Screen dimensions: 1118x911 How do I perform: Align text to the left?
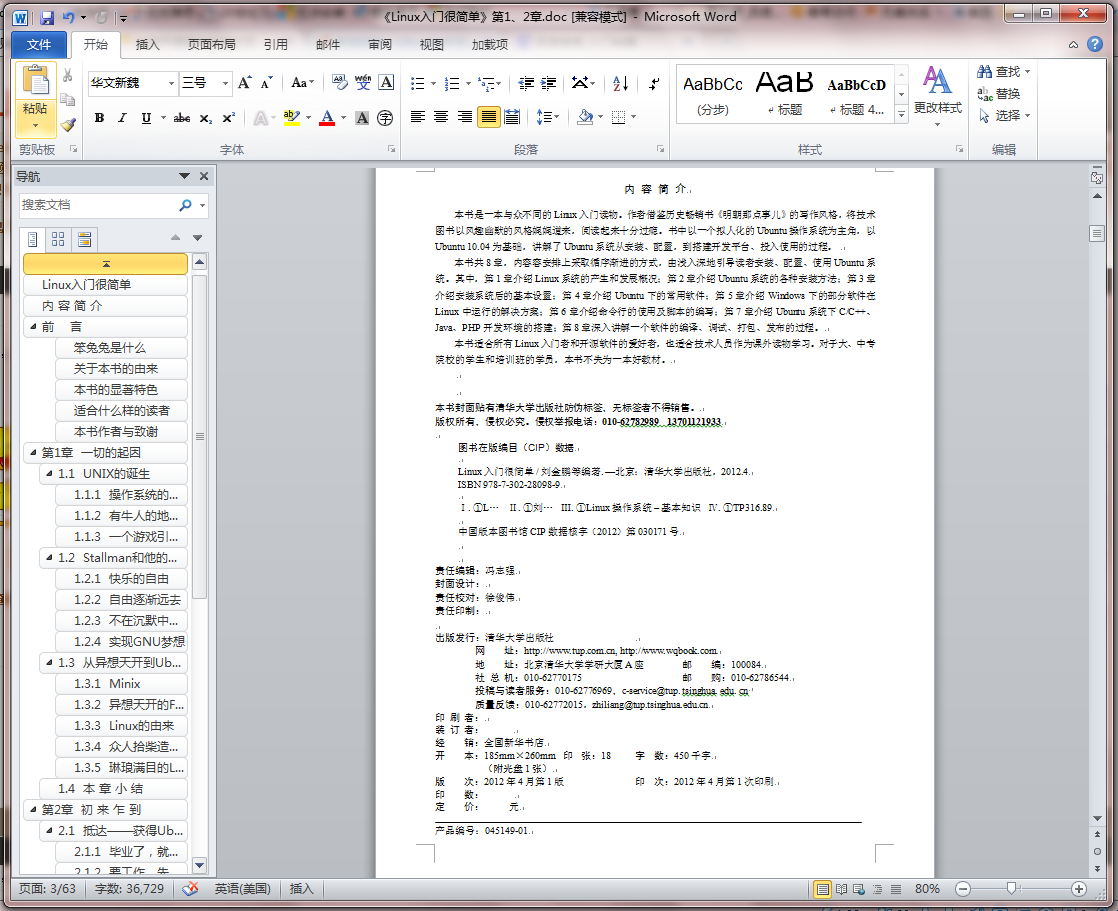pyautogui.click(x=418, y=117)
